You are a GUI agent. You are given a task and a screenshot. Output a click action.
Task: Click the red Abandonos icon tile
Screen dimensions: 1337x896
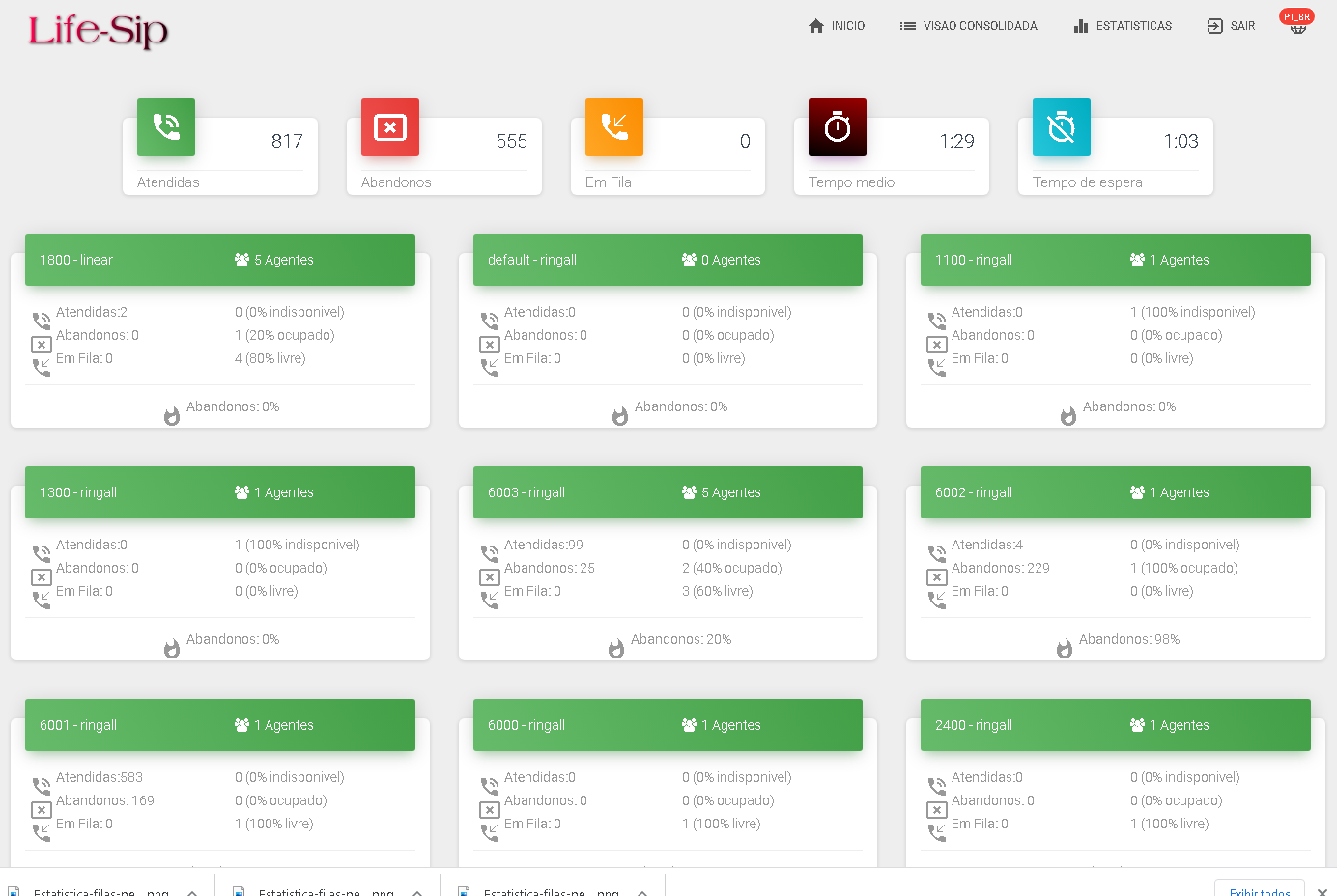[390, 127]
